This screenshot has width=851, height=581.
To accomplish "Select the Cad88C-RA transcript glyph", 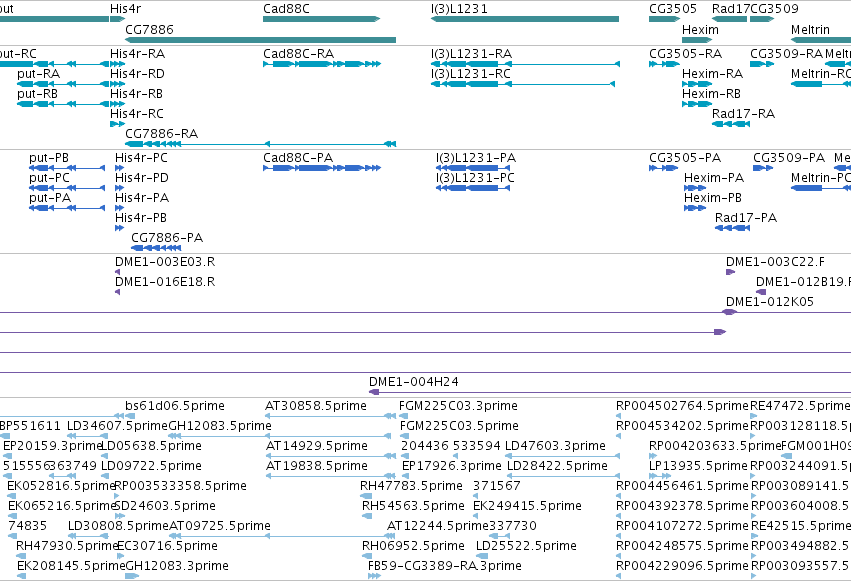I will pyautogui.click(x=322, y=64).
